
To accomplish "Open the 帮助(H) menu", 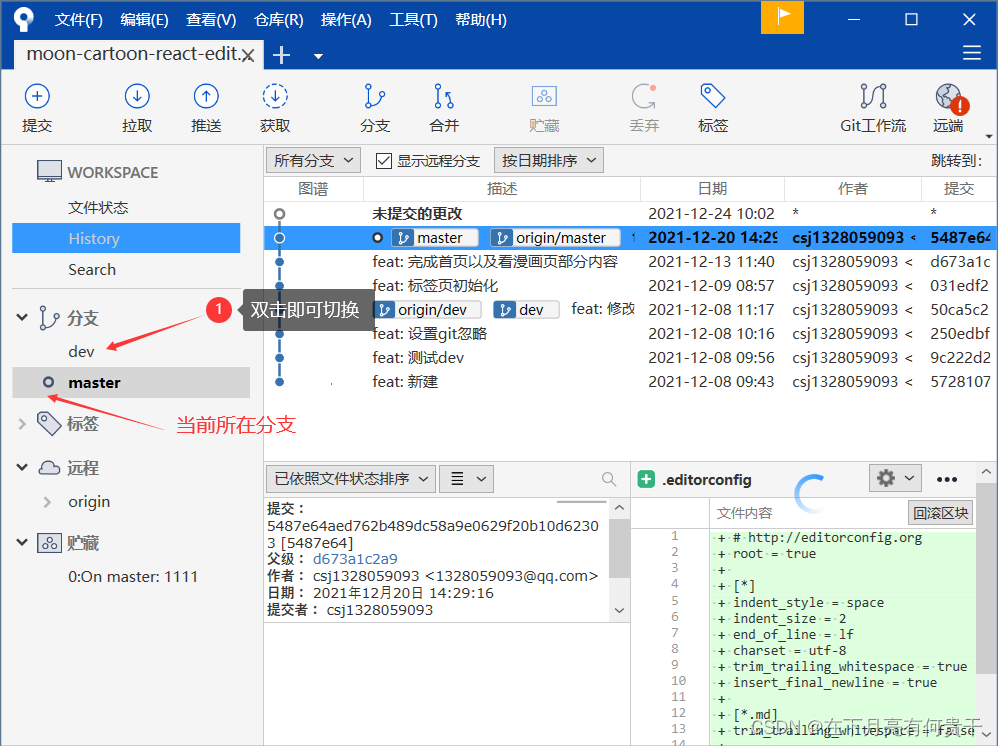I will 481,20.
